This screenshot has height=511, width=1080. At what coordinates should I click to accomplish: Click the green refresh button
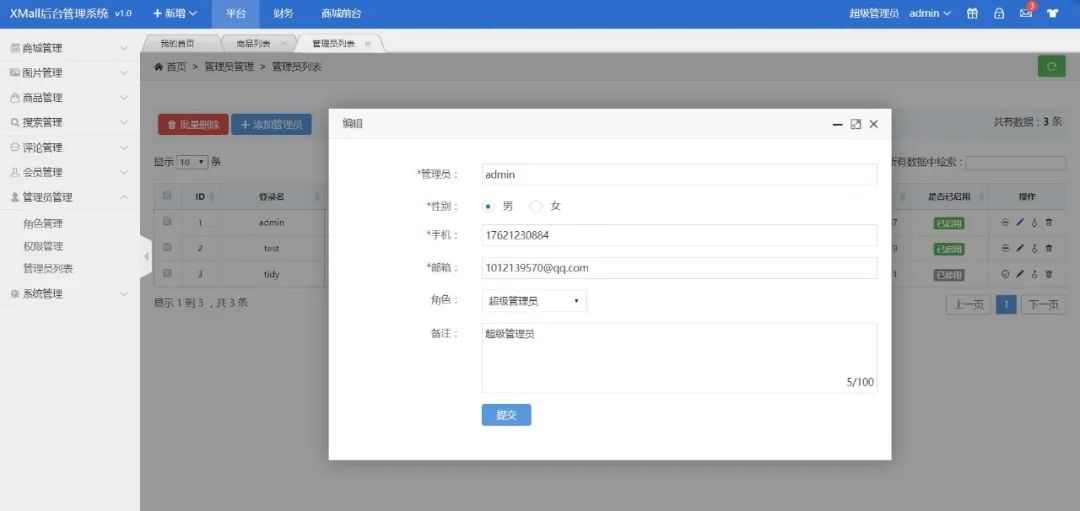pos(1052,67)
